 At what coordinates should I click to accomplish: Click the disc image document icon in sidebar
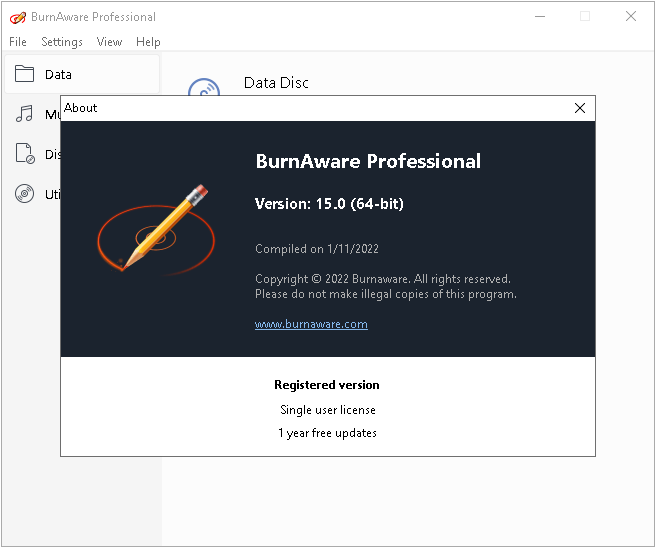[25, 153]
